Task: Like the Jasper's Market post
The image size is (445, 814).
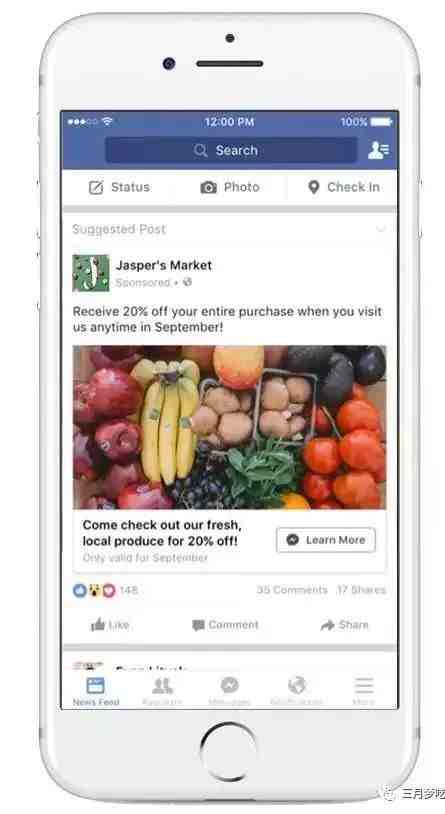Action: click(x=110, y=625)
